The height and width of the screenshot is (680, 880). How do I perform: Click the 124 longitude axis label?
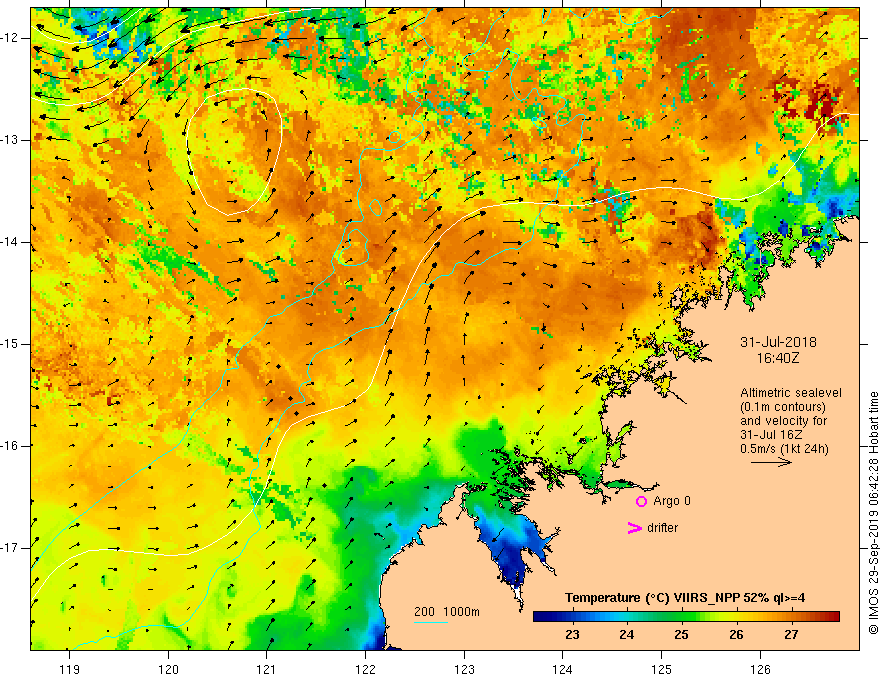click(x=563, y=669)
